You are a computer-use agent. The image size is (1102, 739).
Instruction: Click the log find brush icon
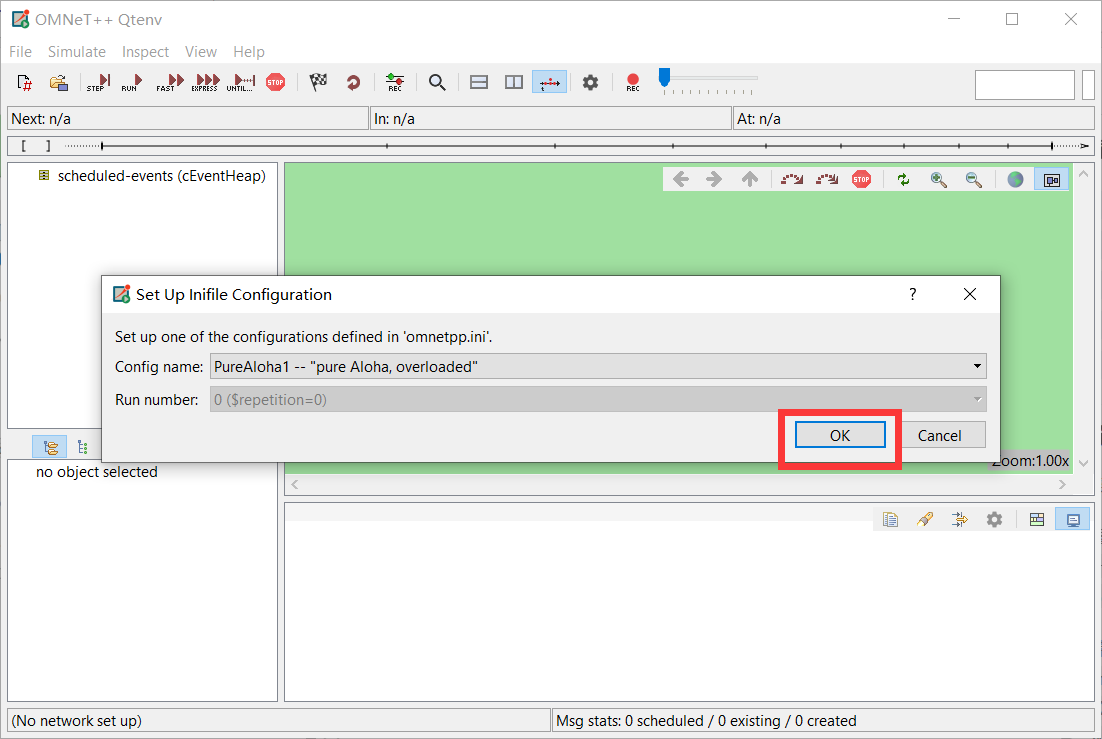click(925, 520)
